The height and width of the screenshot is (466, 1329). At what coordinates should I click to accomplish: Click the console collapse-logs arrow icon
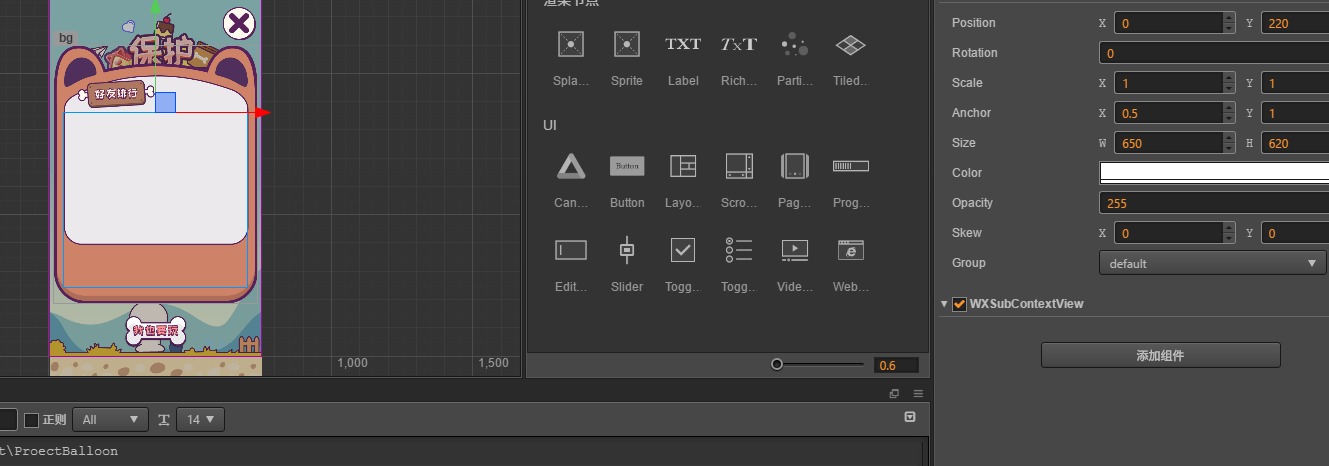(x=910, y=417)
